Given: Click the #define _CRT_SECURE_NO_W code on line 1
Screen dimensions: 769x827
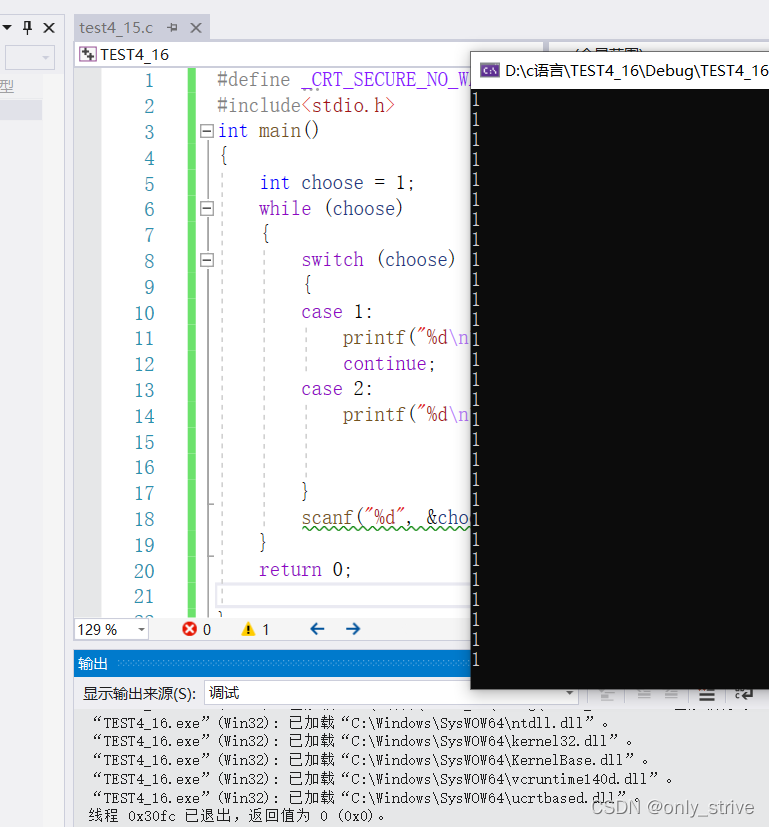Looking at the screenshot, I should click(x=343, y=80).
